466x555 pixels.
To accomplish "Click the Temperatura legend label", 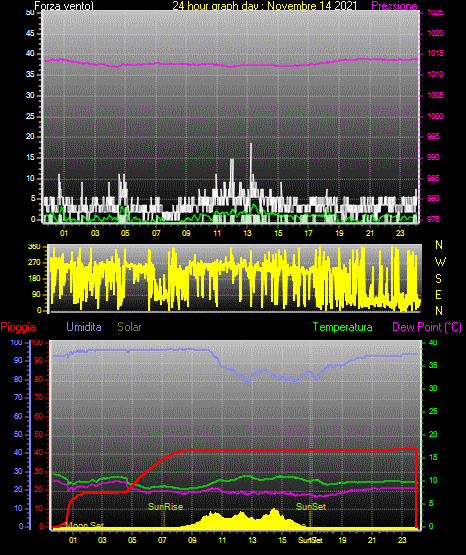I will (342, 327).
